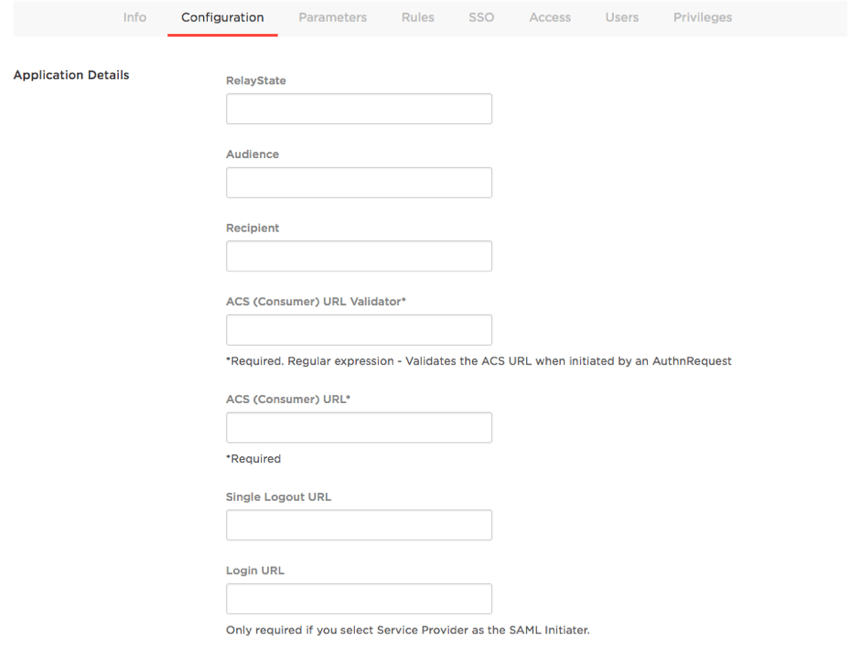Click the Single Logout URL label
The width and height of the screenshot is (850, 650).
pos(278,497)
